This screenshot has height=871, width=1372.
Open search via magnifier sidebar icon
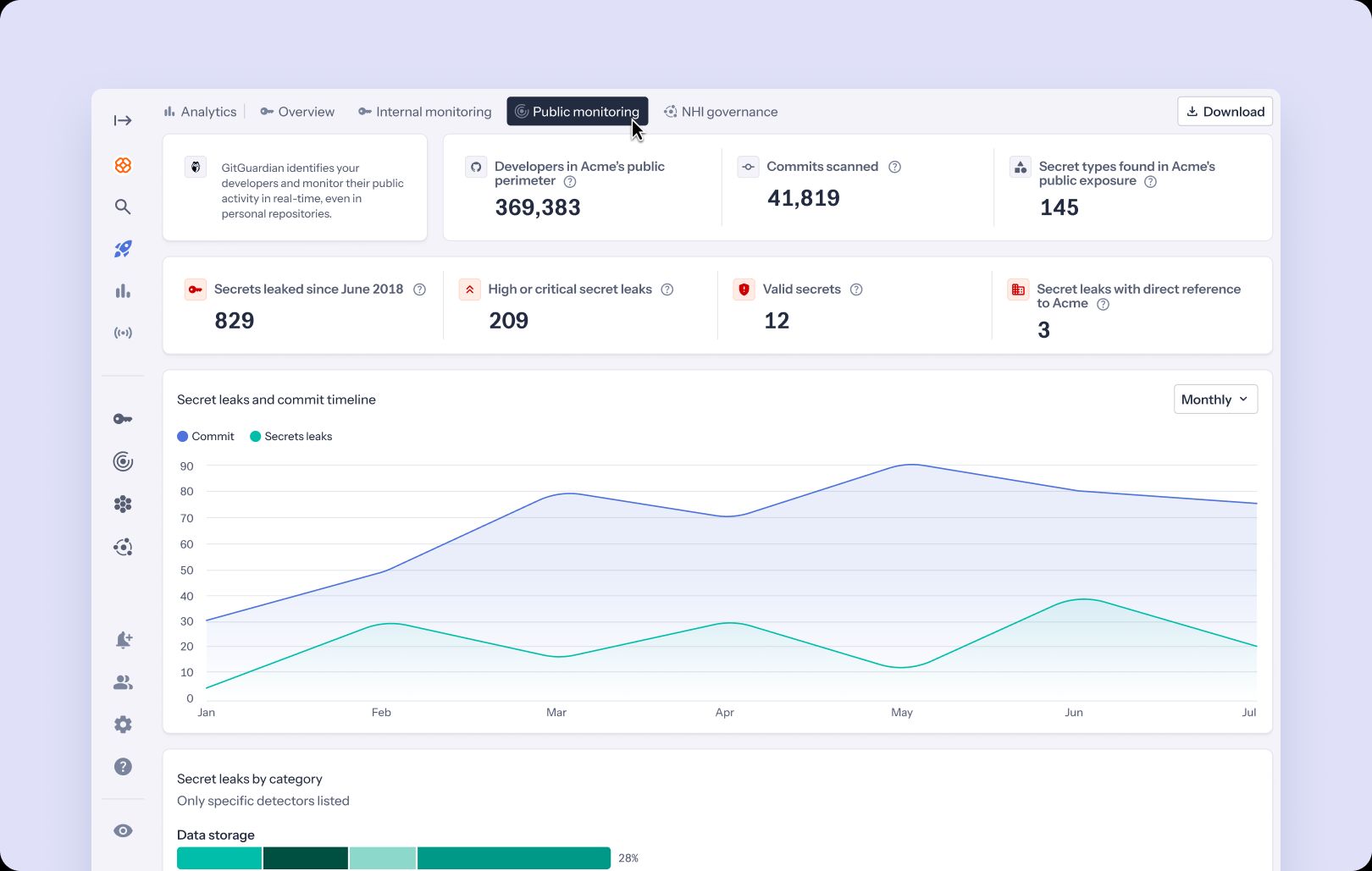123,207
